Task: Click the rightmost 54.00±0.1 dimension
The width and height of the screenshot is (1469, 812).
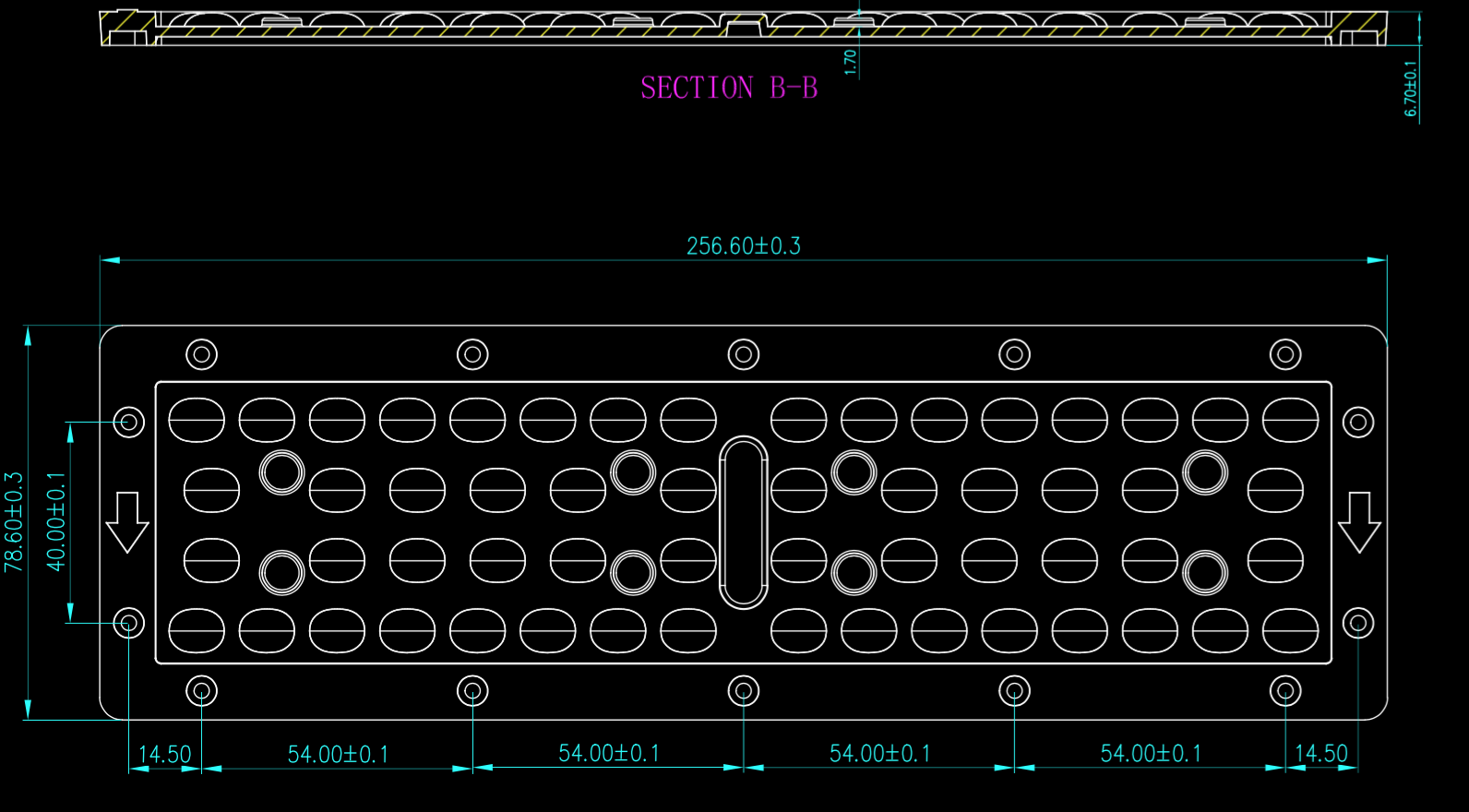Action: point(1151,754)
